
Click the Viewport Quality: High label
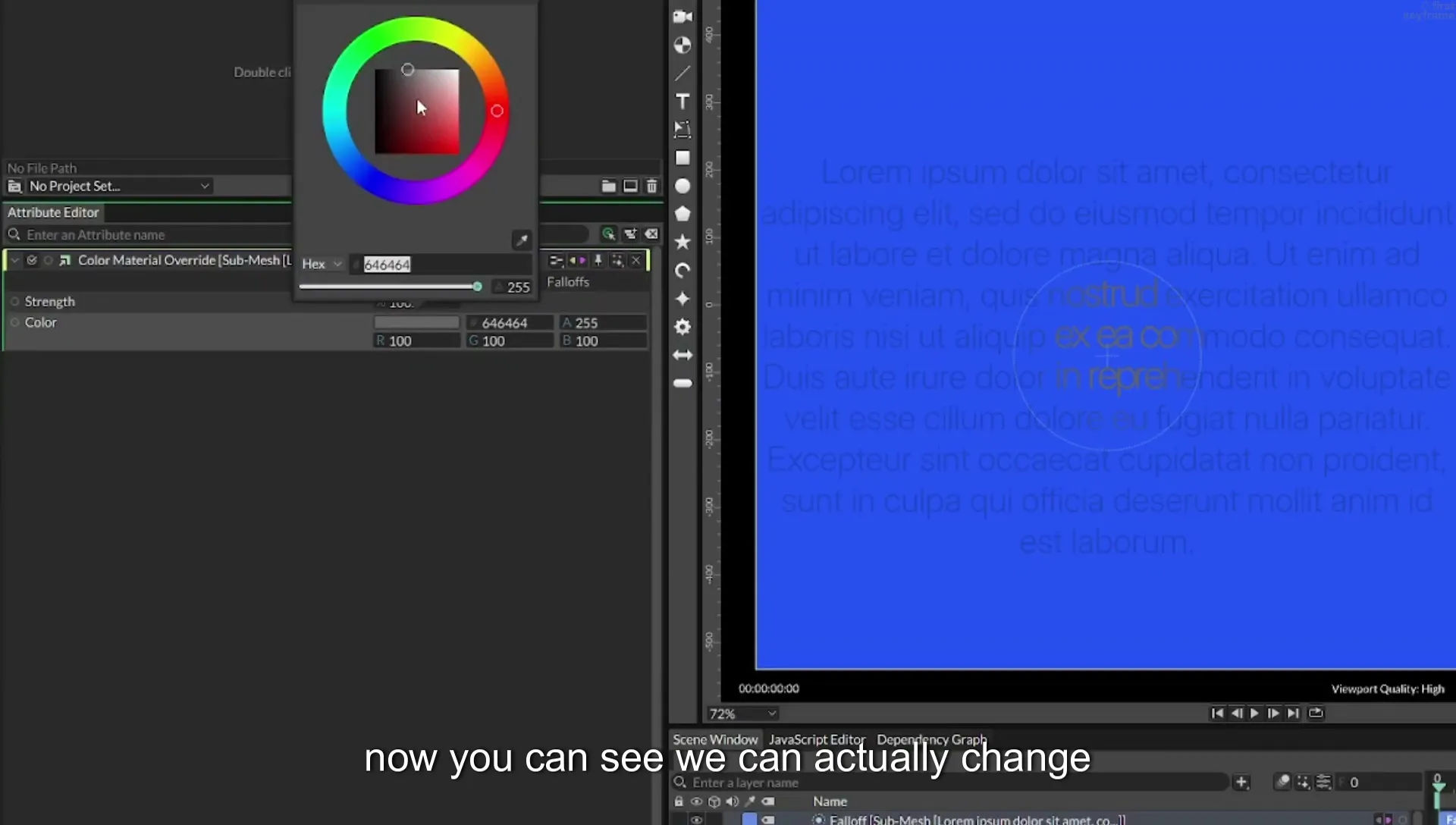point(1388,689)
